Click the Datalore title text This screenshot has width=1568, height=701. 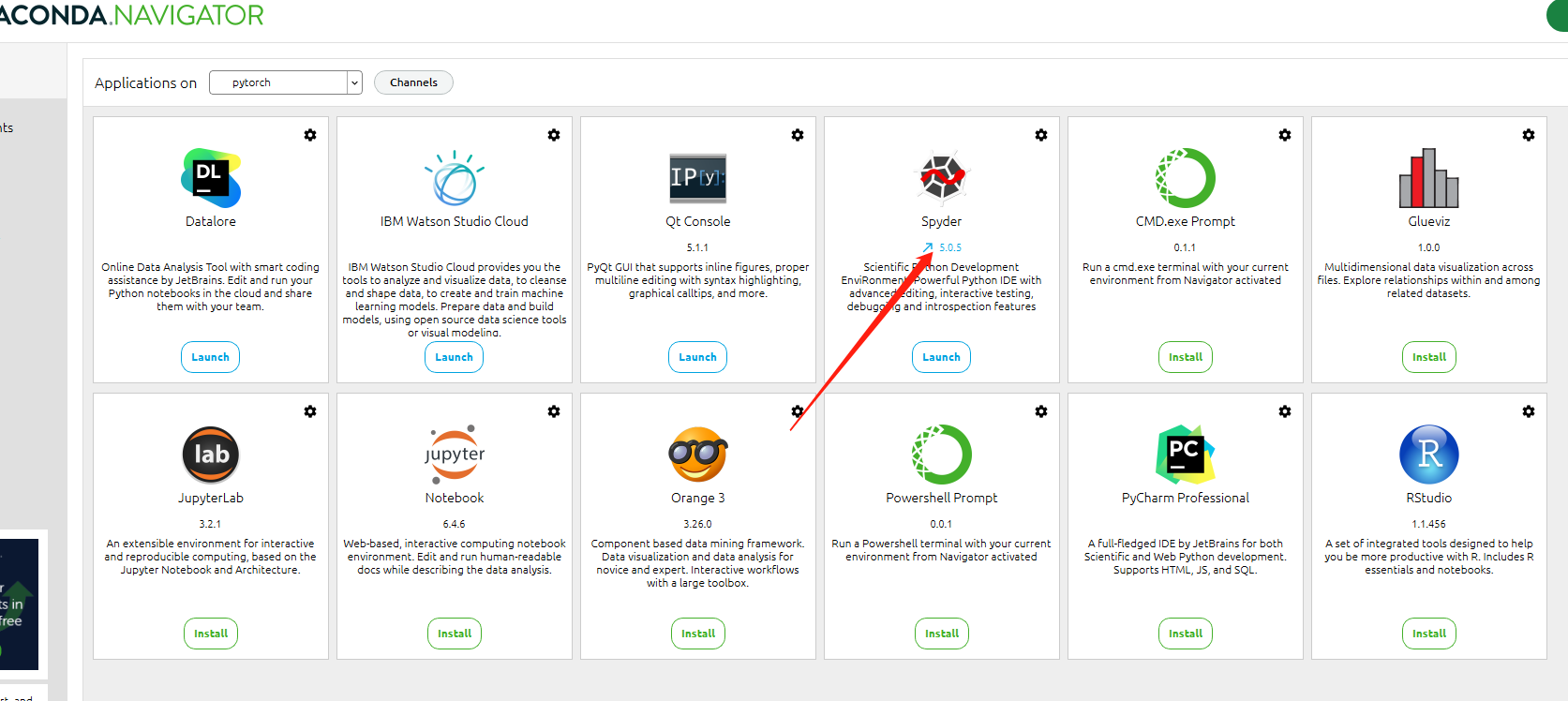pos(211,221)
